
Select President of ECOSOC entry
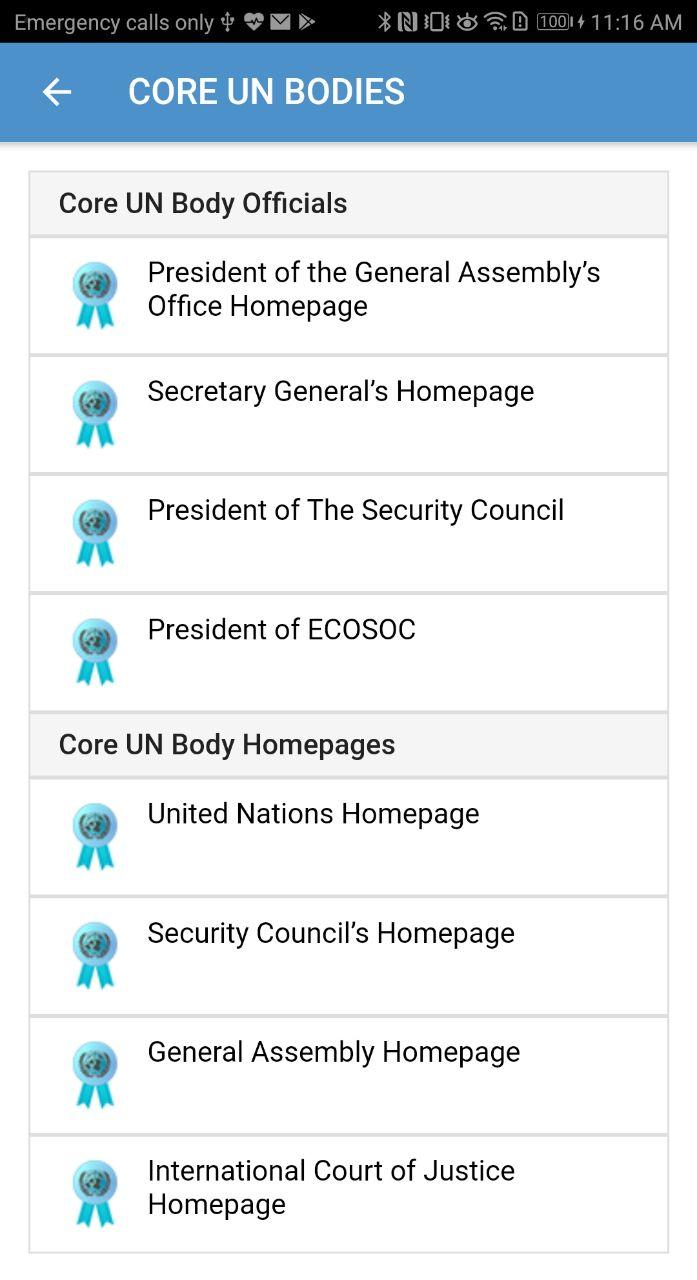(348, 652)
